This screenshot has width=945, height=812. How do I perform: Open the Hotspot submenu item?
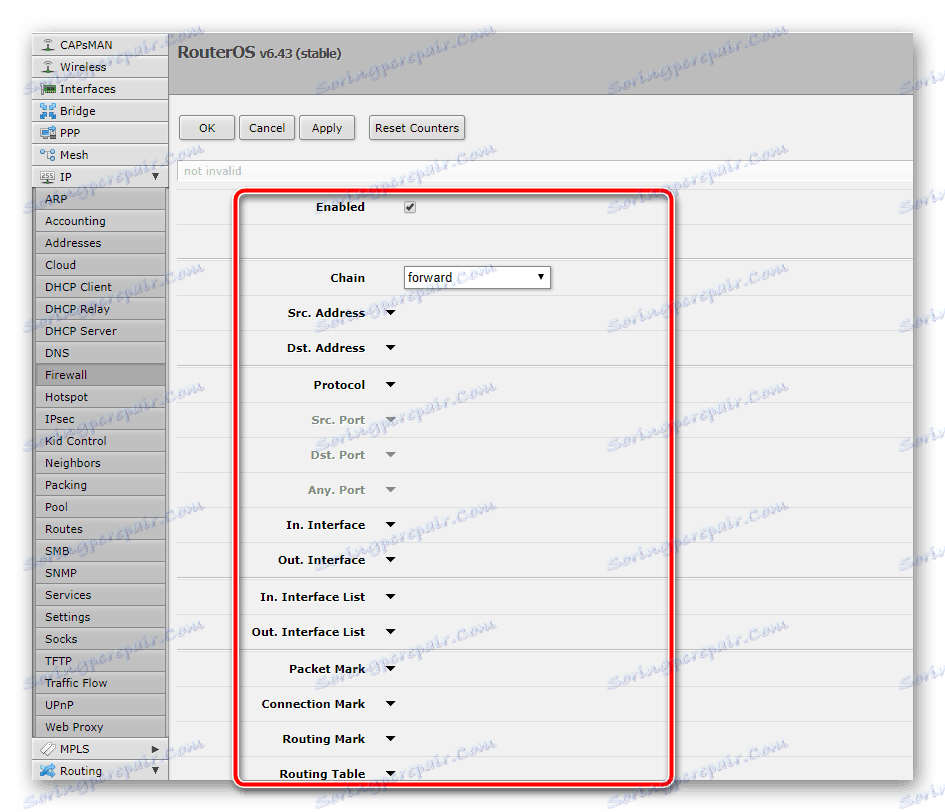click(x=100, y=397)
